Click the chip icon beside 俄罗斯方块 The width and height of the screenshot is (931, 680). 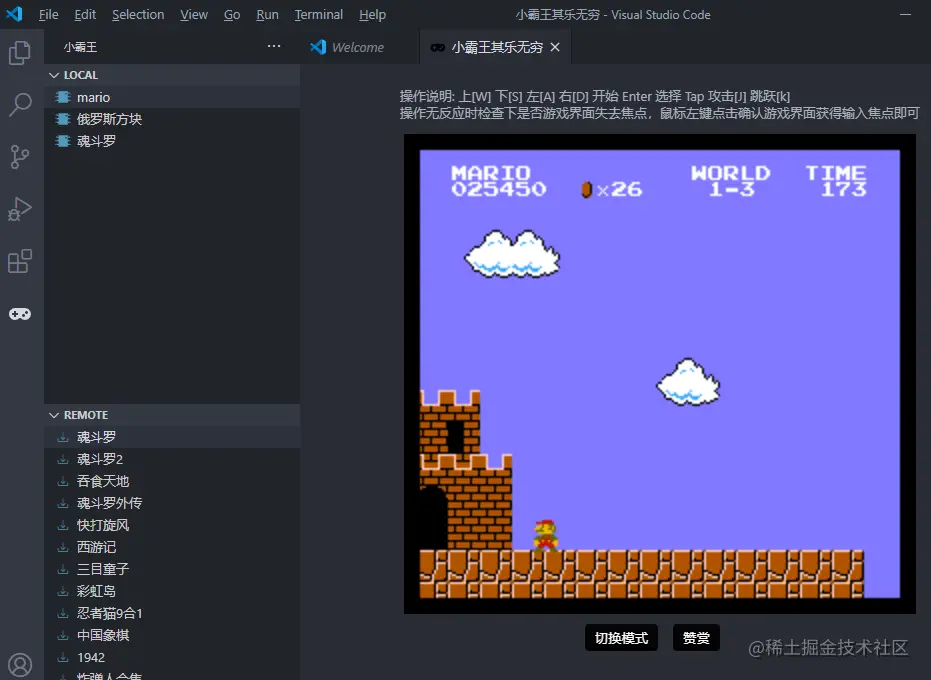62,119
